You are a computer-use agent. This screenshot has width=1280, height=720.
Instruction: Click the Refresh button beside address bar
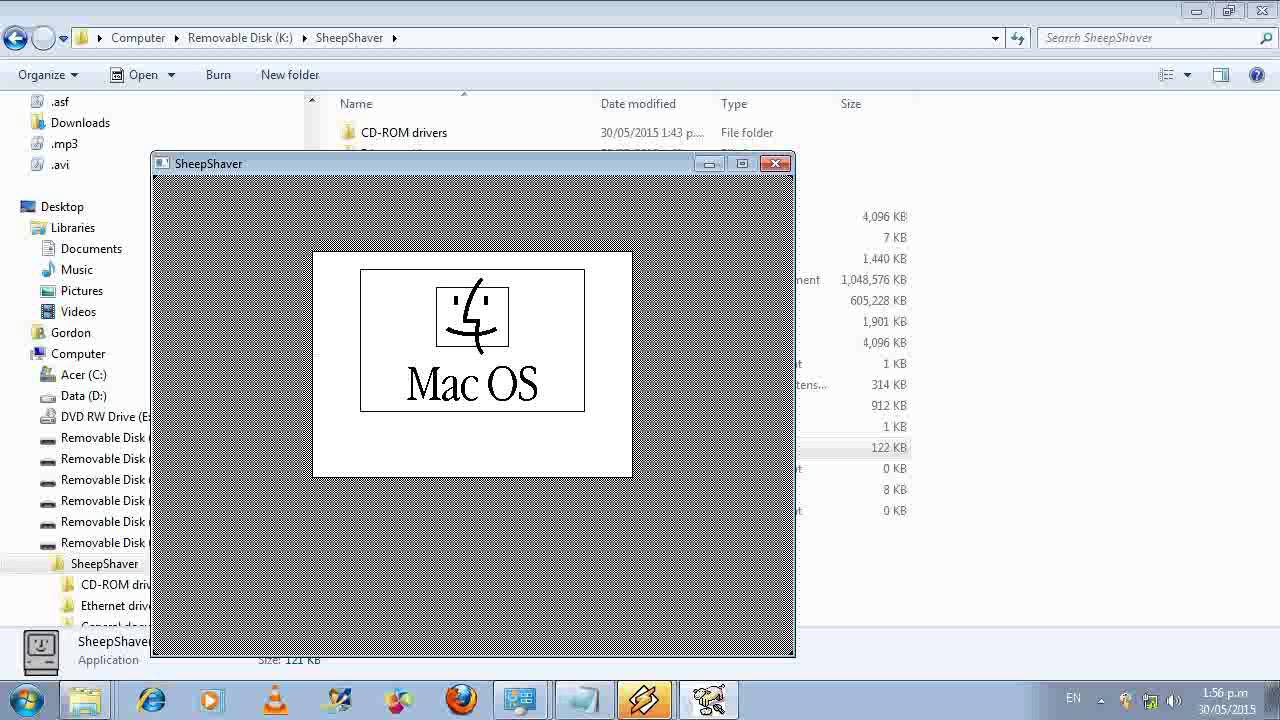(x=1018, y=38)
